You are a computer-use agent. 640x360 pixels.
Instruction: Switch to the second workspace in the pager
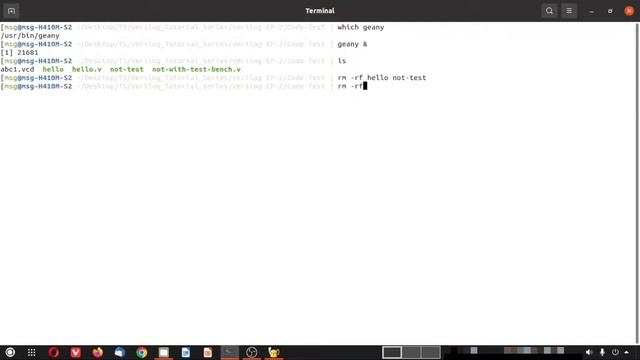click(x=411, y=352)
